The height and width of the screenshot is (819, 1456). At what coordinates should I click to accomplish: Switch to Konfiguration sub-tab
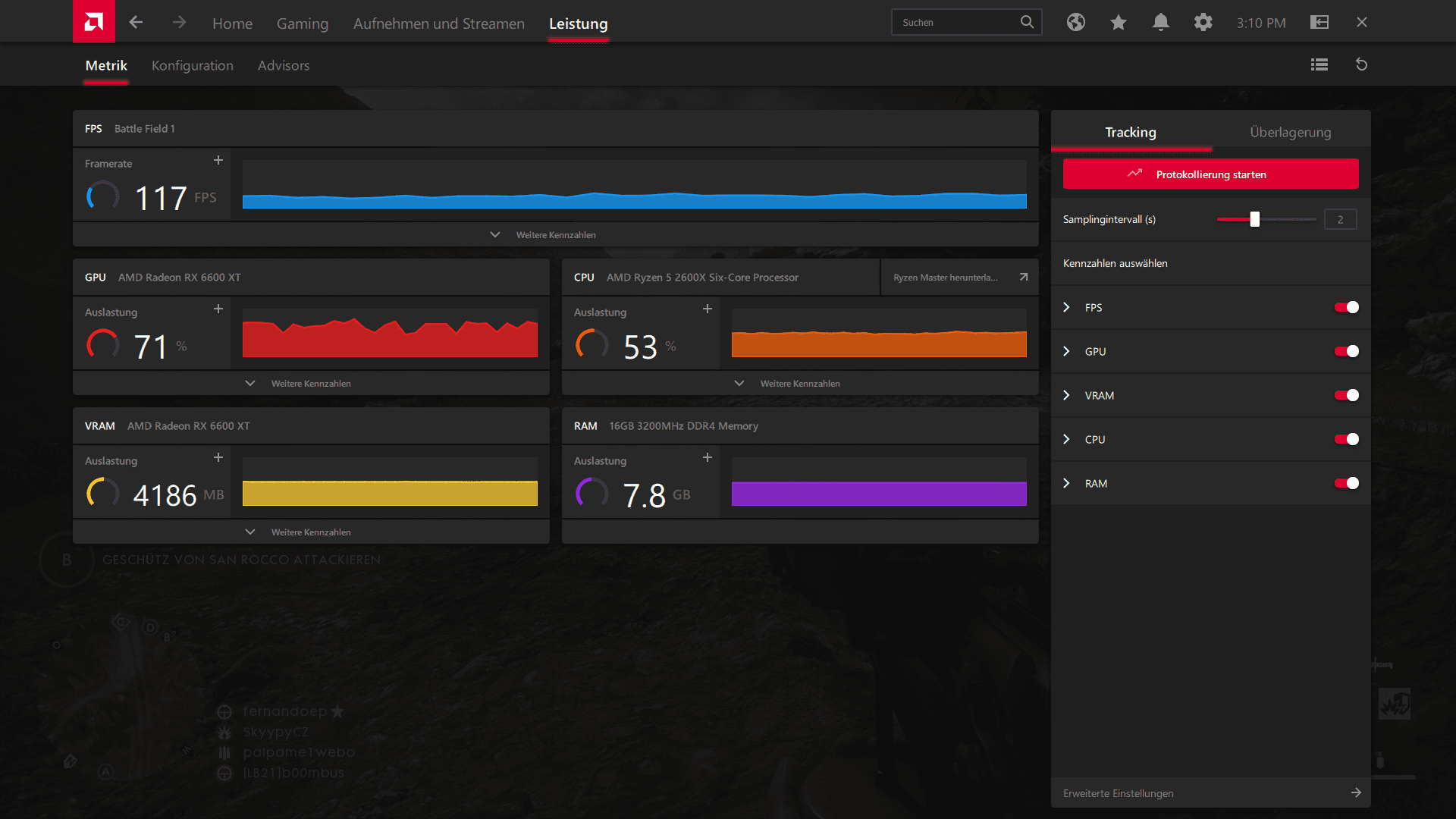[x=192, y=65]
